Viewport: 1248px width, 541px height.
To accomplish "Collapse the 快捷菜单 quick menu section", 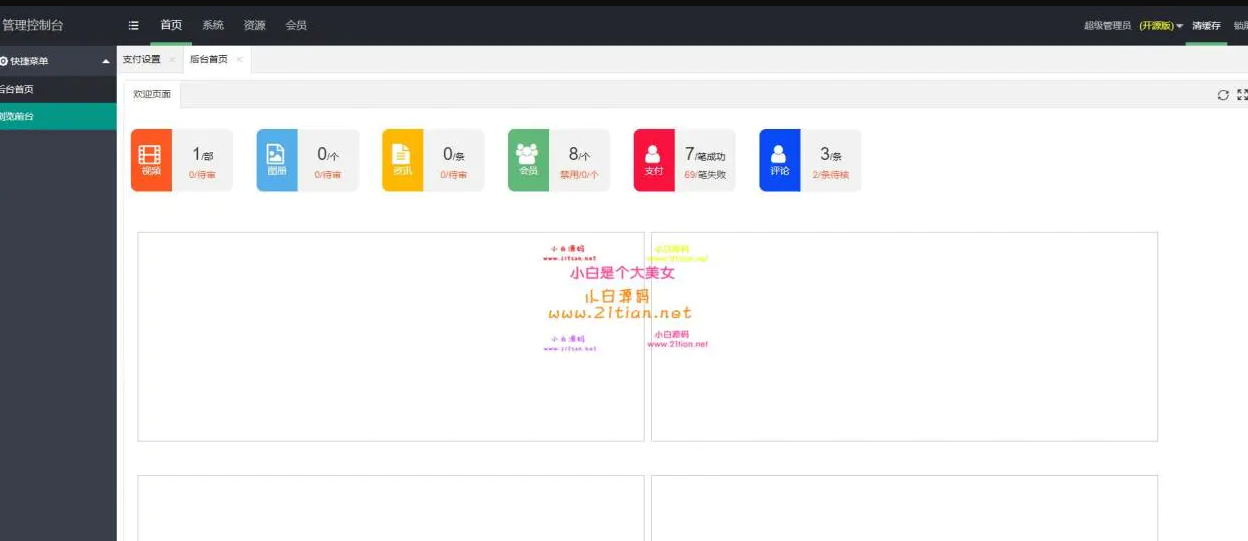I will tap(106, 62).
